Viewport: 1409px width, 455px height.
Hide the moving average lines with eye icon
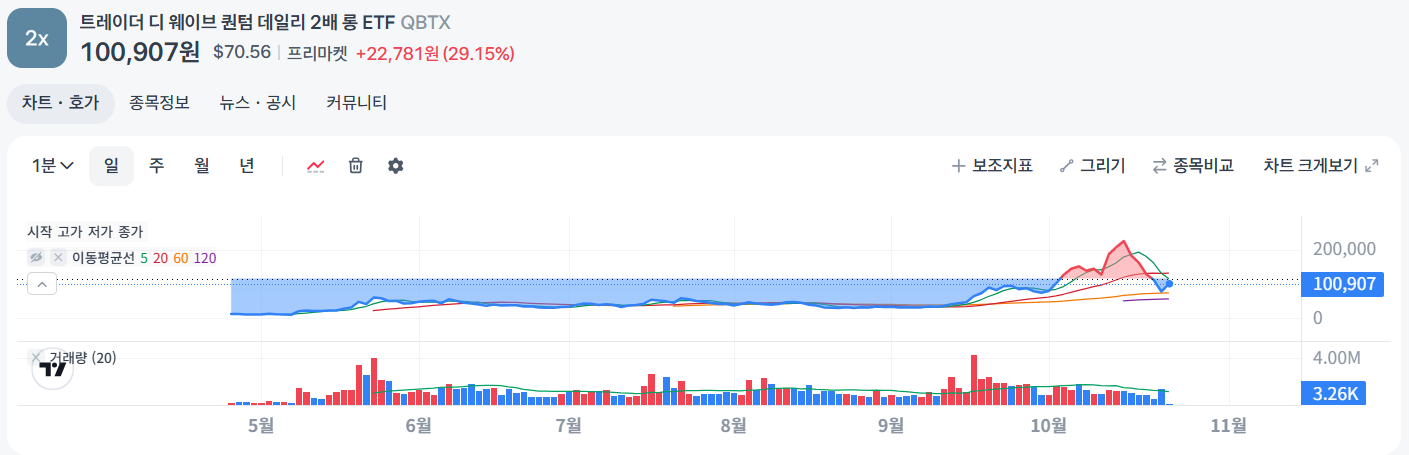(37, 258)
